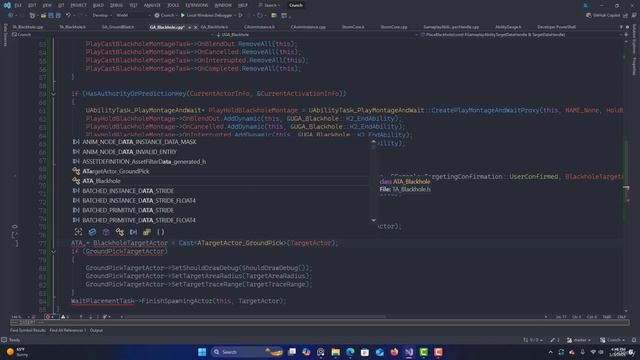Open File Explorer from the taskbar

coord(336,352)
